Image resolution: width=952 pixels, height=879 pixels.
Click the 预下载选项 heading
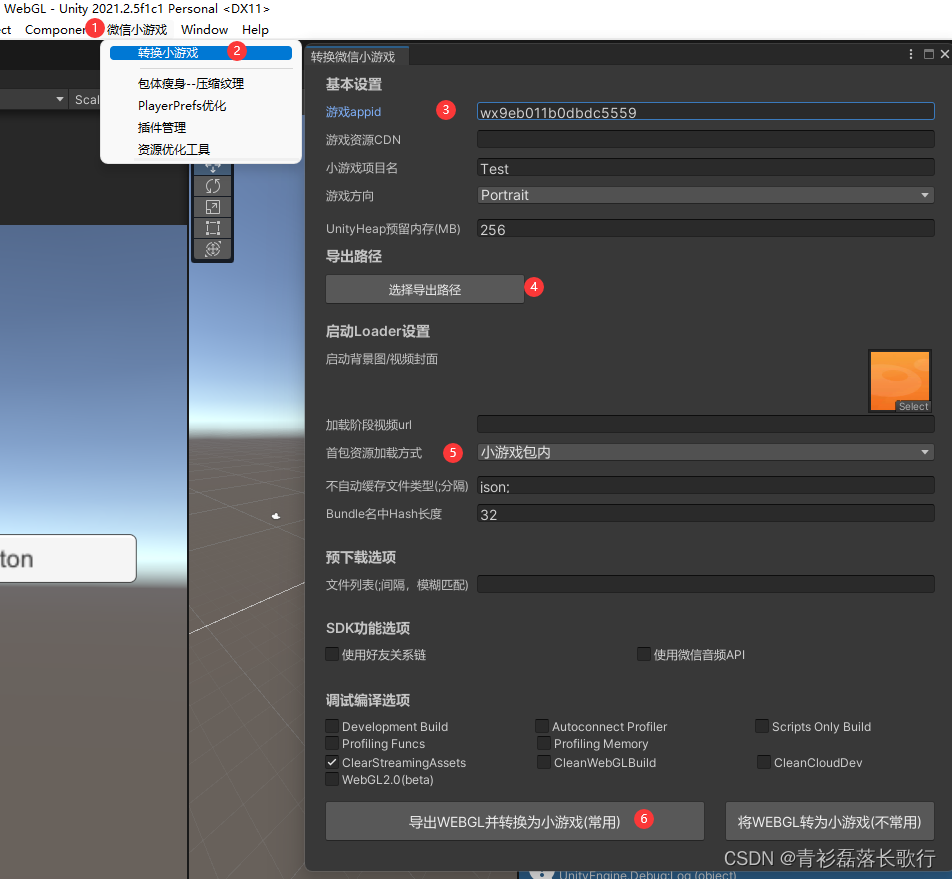point(361,557)
